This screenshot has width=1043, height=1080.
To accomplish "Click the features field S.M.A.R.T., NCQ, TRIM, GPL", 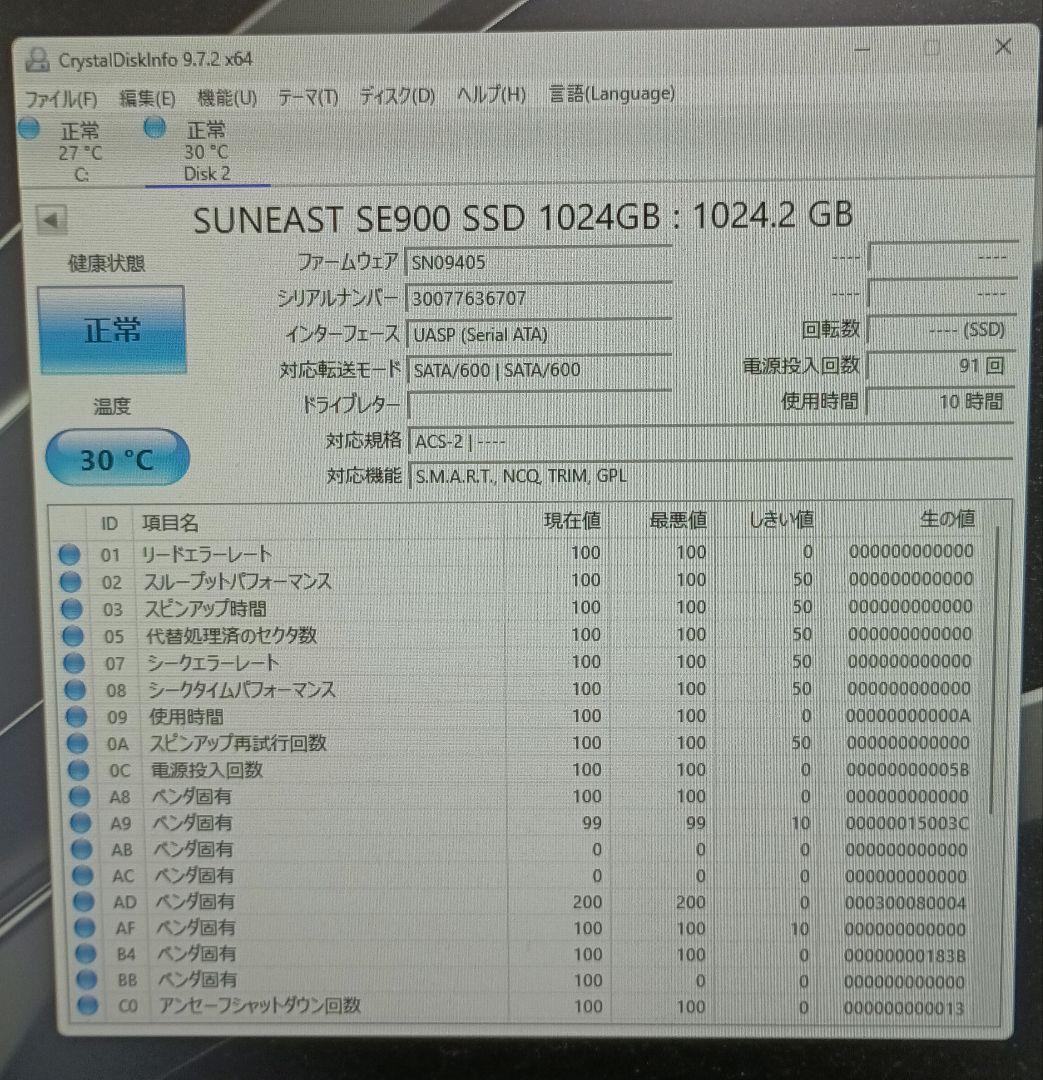I will click(710, 476).
